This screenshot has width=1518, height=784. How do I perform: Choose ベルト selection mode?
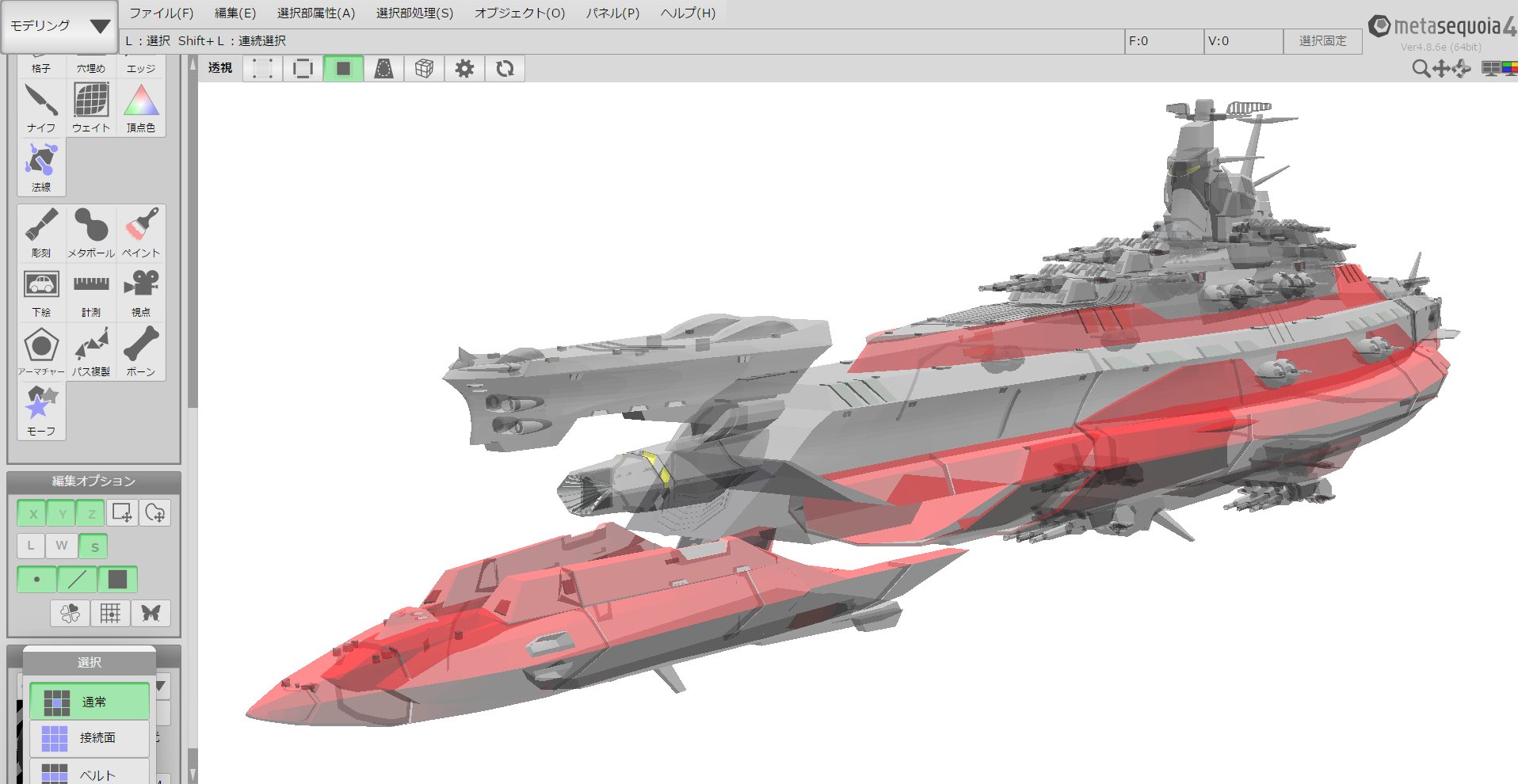[x=90, y=772]
